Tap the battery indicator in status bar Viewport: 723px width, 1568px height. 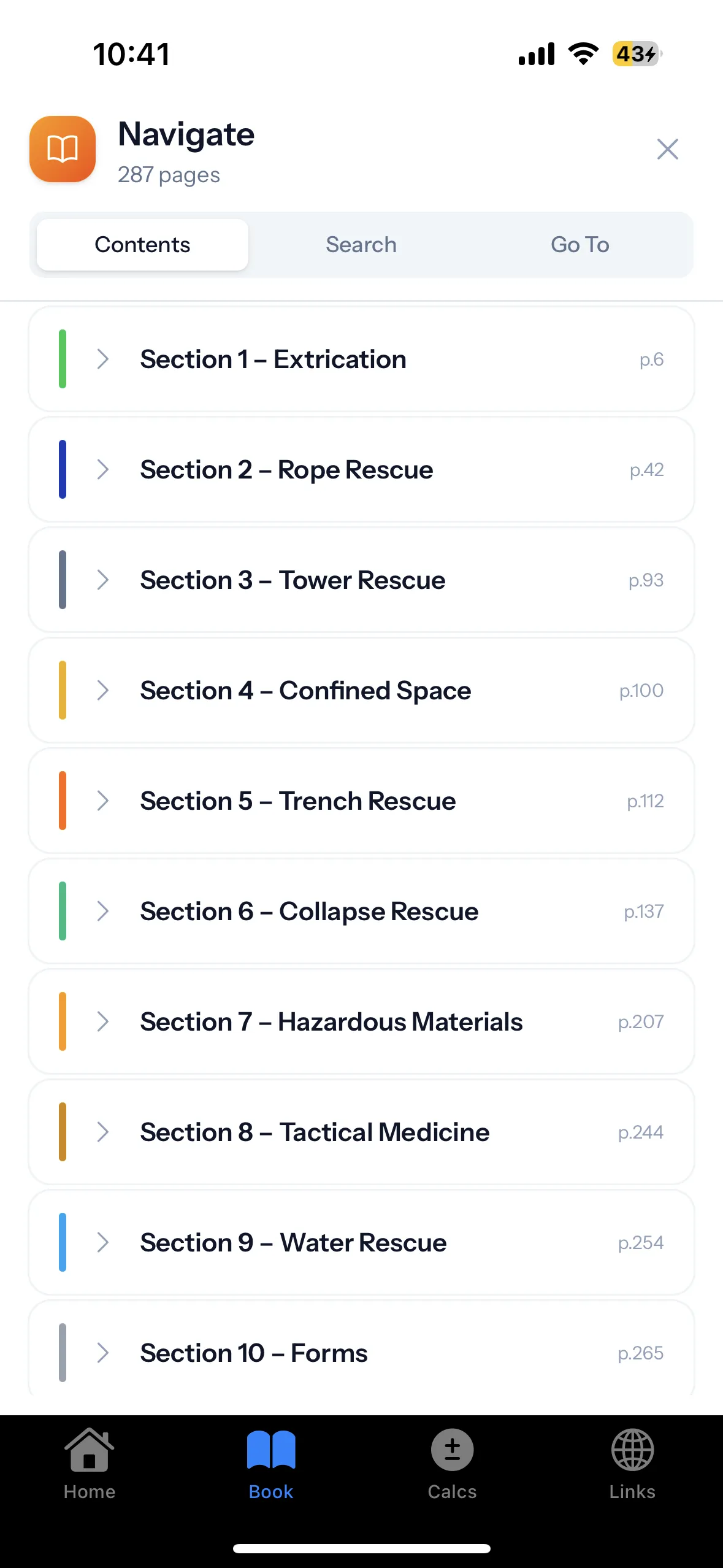pyautogui.click(x=637, y=54)
